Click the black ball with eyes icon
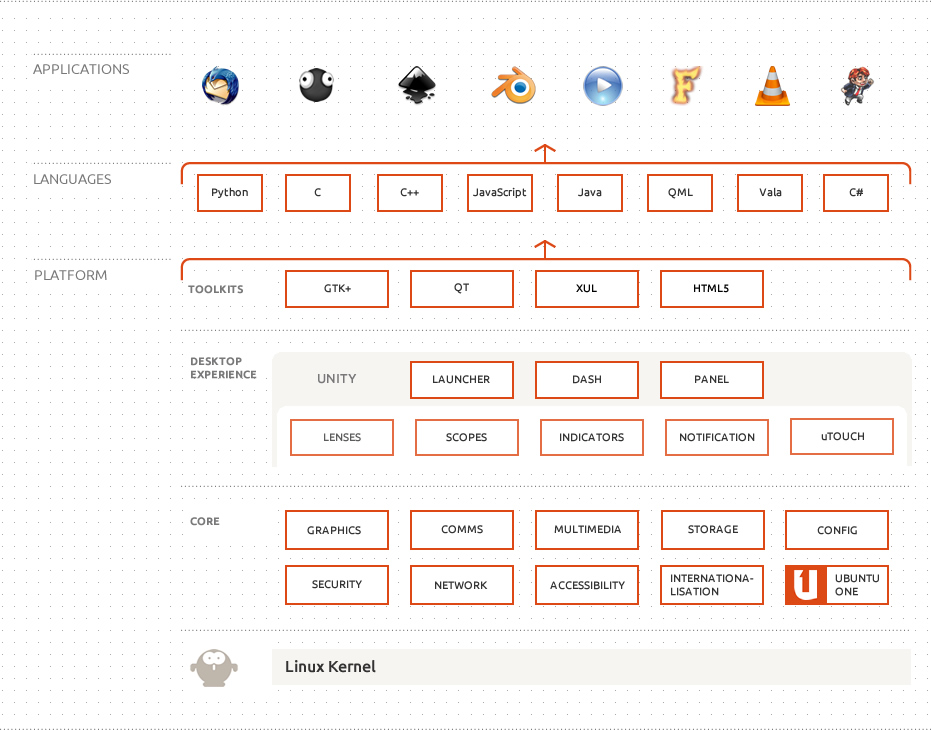Image resolution: width=931 pixels, height=730 pixels. point(316,86)
